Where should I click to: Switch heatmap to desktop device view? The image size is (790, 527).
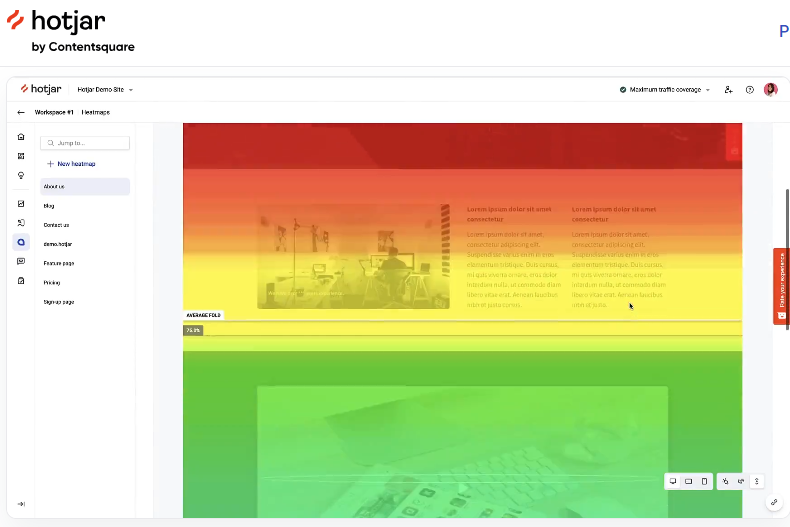pyautogui.click(x=673, y=481)
